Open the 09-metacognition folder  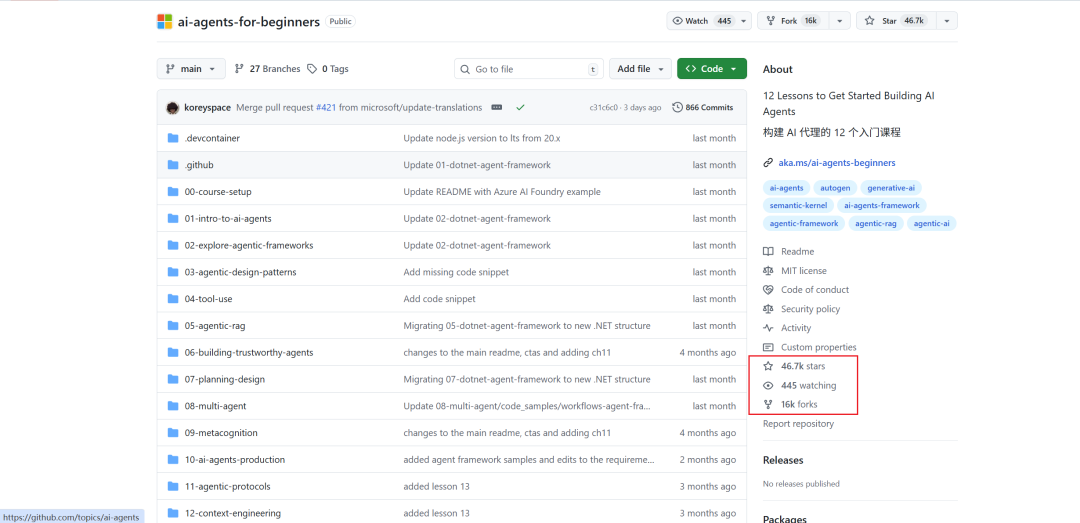221,433
